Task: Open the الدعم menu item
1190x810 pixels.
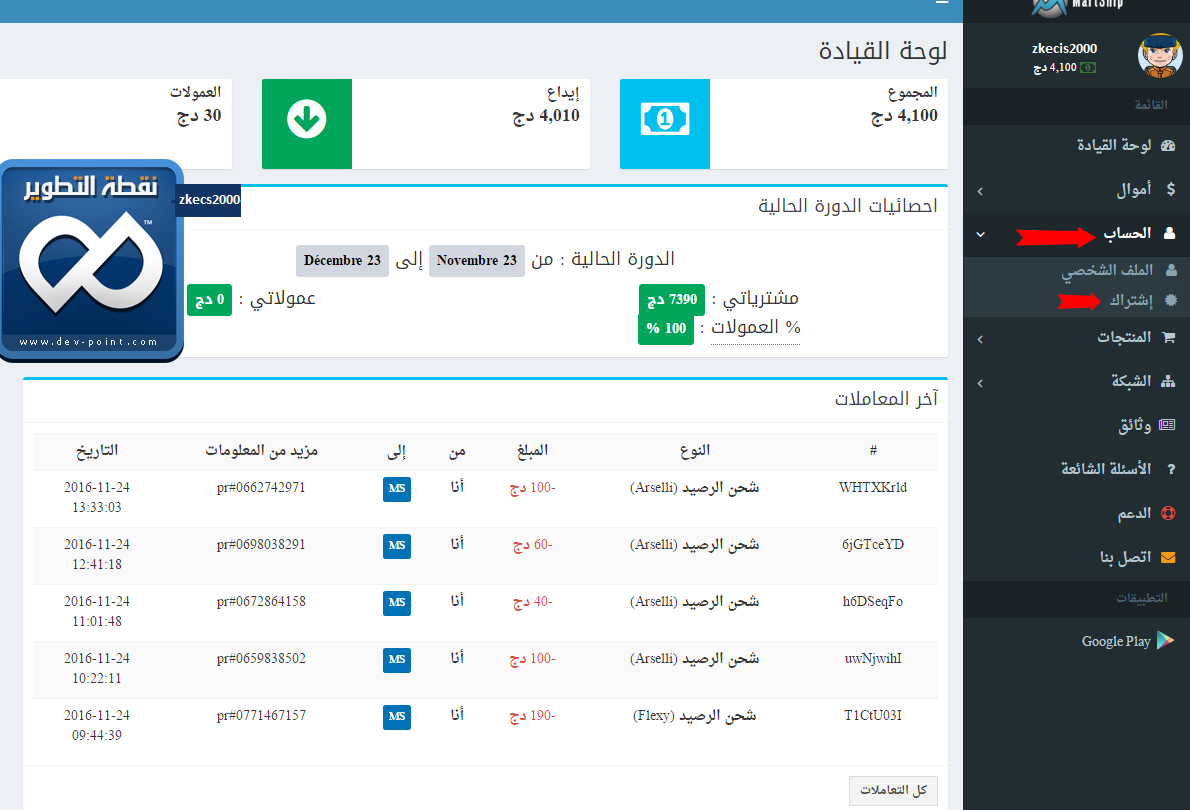Action: click(x=1077, y=513)
